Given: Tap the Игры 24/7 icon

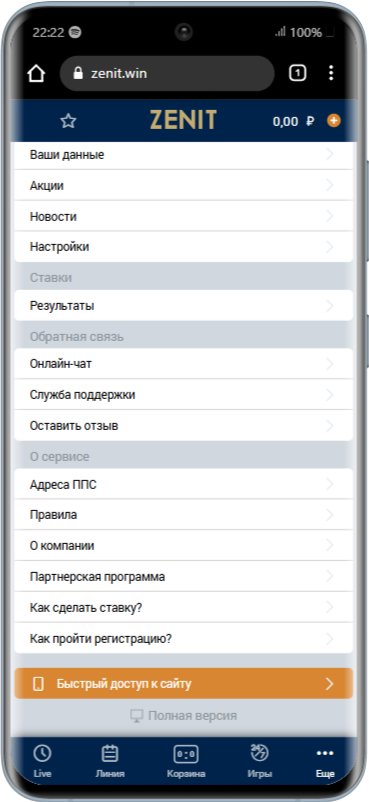Looking at the screenshot, I should click(x=259, y=752).
